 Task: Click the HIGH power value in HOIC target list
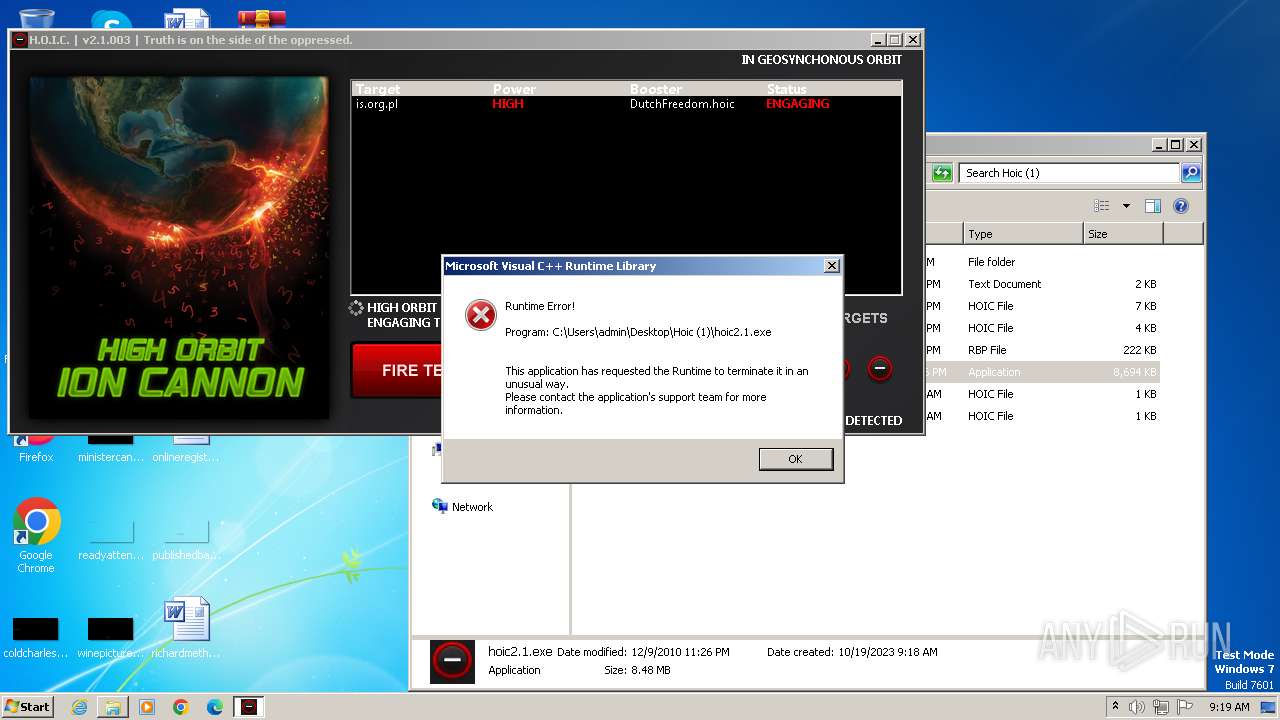(x=508, y=104)
